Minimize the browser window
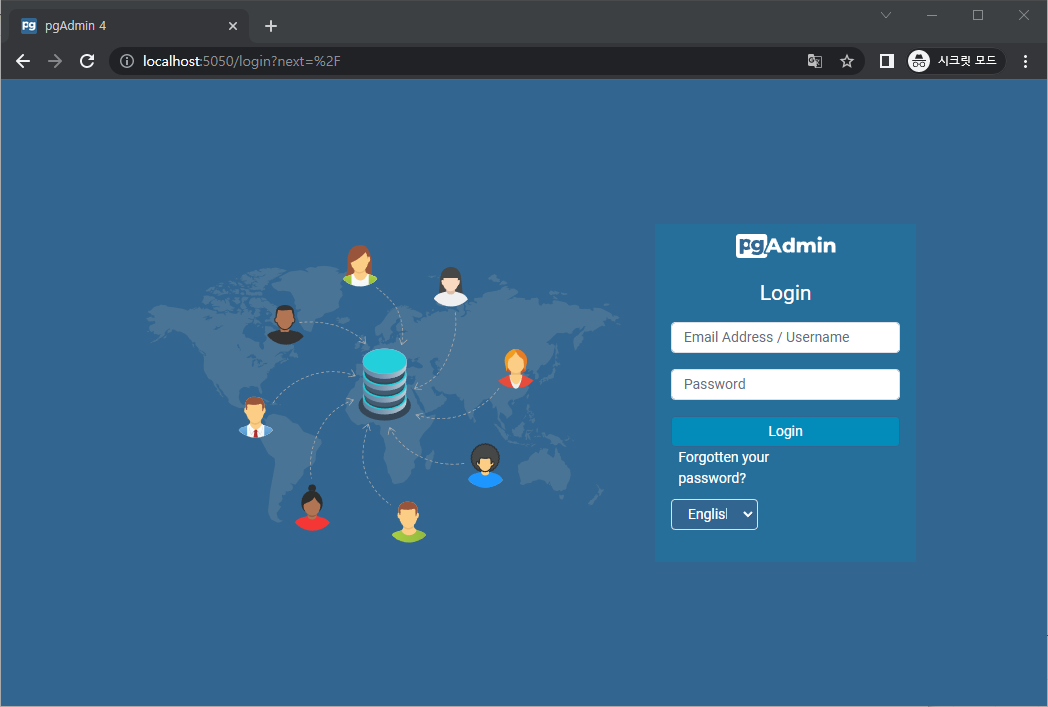This screenshot has width=1048, height=707. click(x=932, y=15)
